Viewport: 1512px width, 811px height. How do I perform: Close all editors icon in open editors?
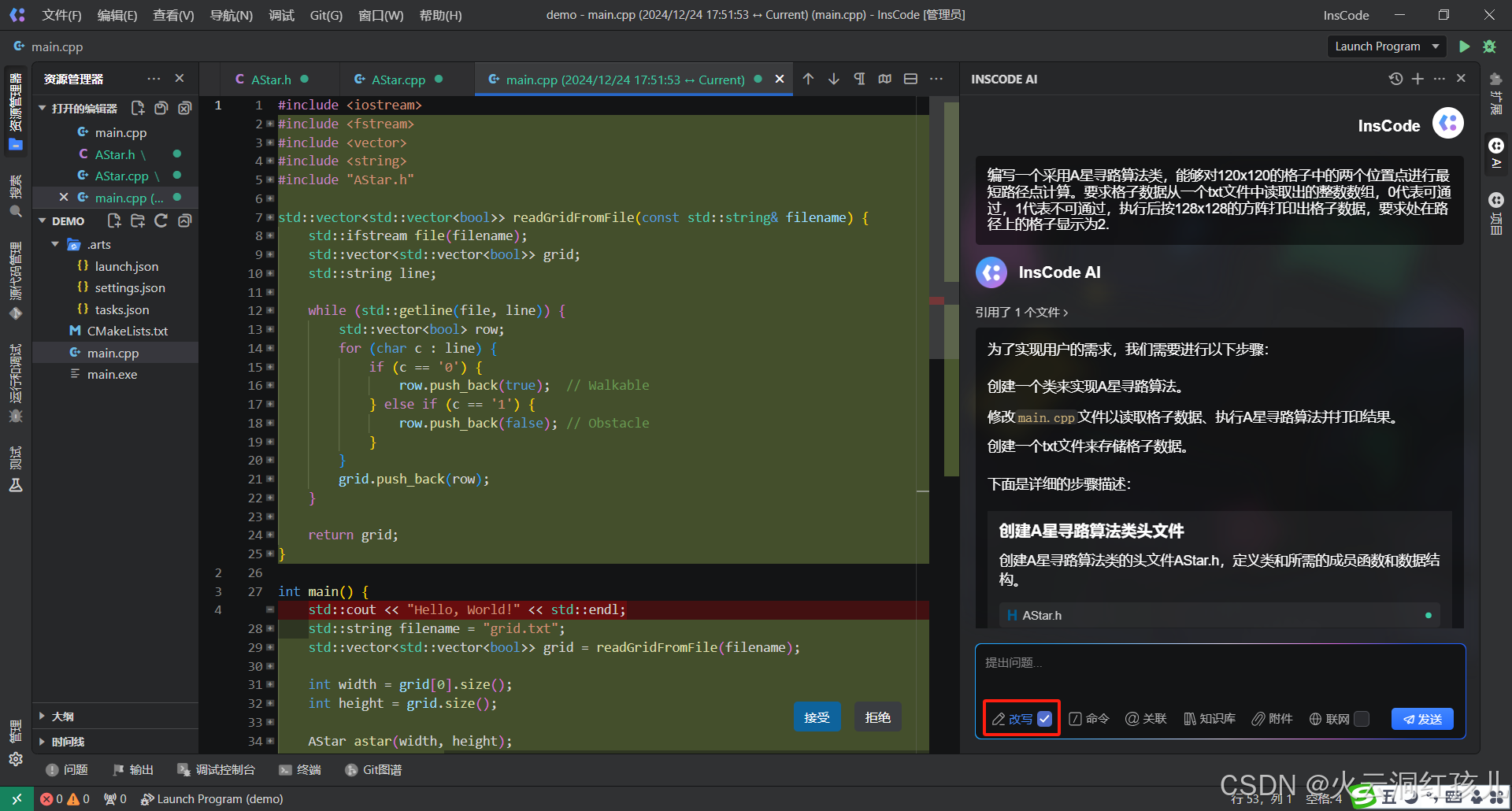click(x=184, y=108)
